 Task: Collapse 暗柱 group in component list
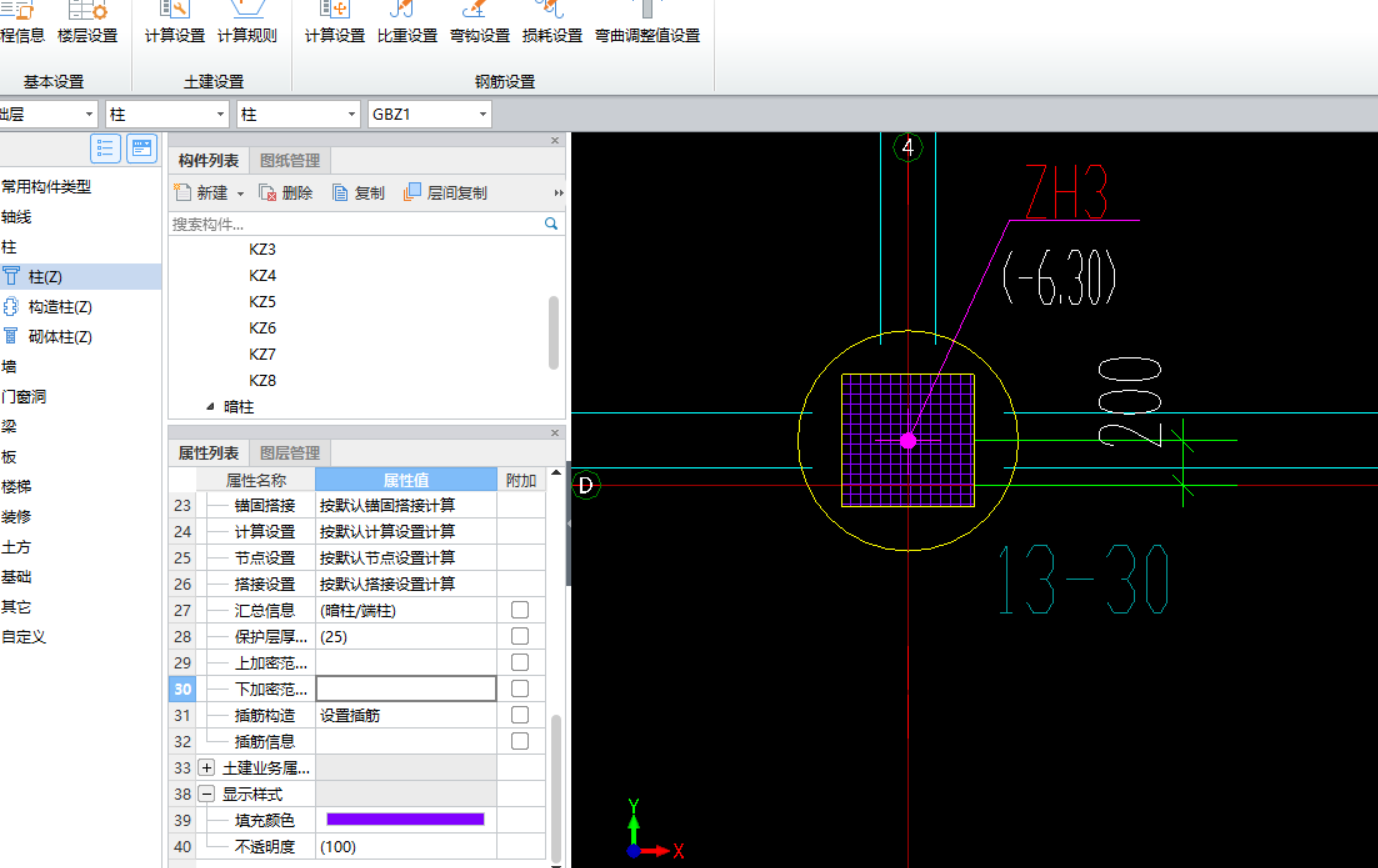211,406
